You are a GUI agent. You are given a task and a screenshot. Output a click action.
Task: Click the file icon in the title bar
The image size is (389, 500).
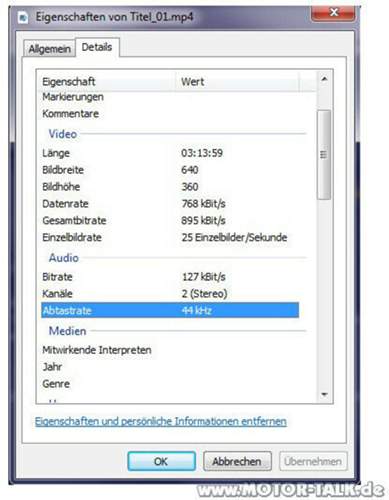(23, 17)
